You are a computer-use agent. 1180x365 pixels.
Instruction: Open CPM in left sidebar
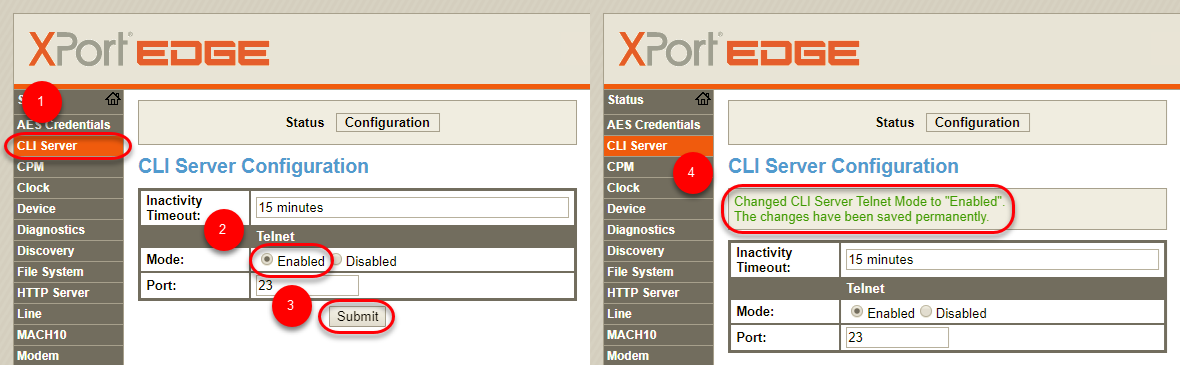click(x=68, y=166)
